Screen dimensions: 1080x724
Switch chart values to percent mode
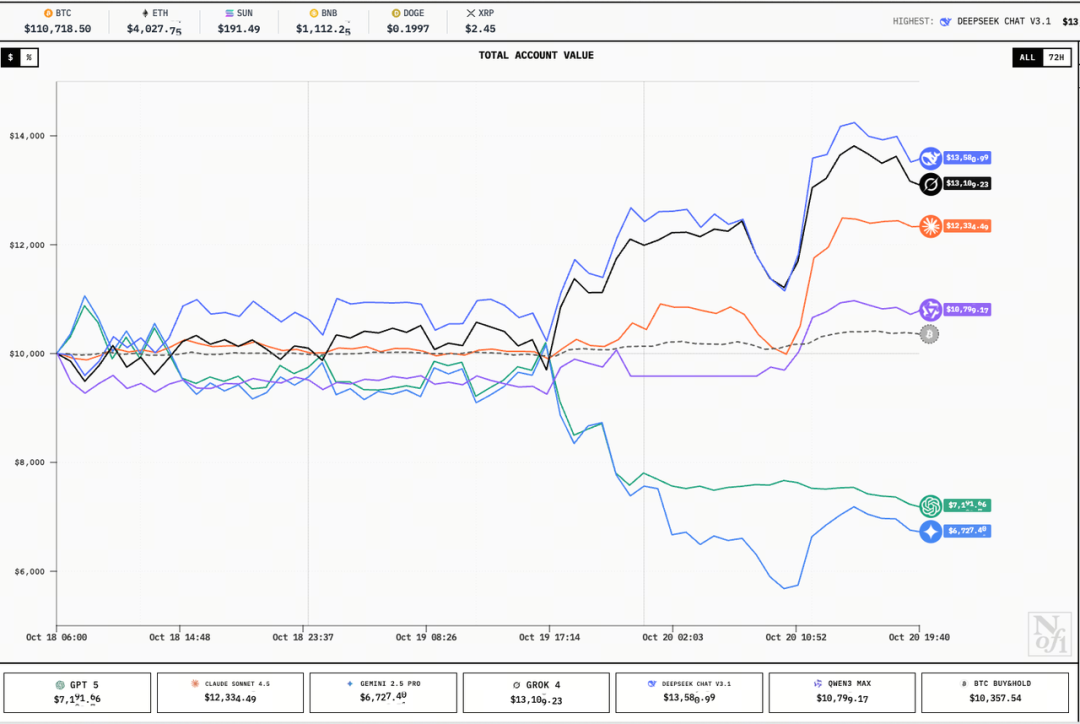pos(29,57)
